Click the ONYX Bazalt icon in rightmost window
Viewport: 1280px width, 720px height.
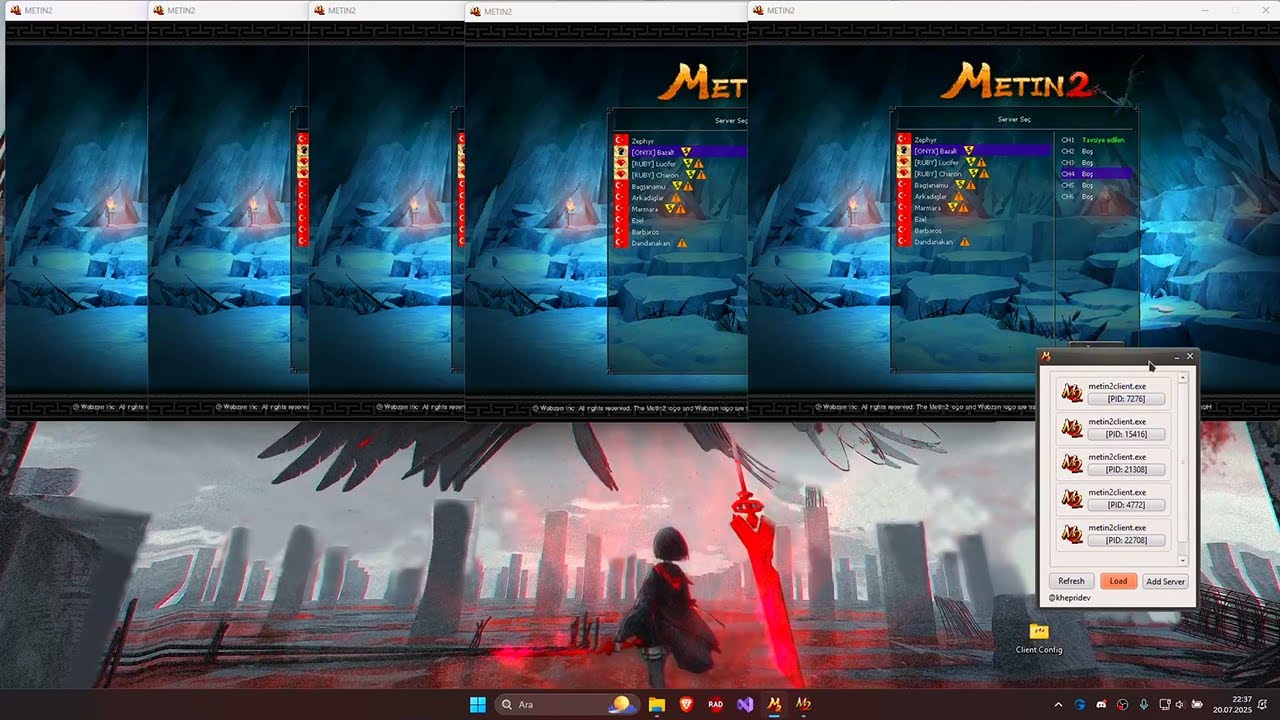click(x=904, y=151)
